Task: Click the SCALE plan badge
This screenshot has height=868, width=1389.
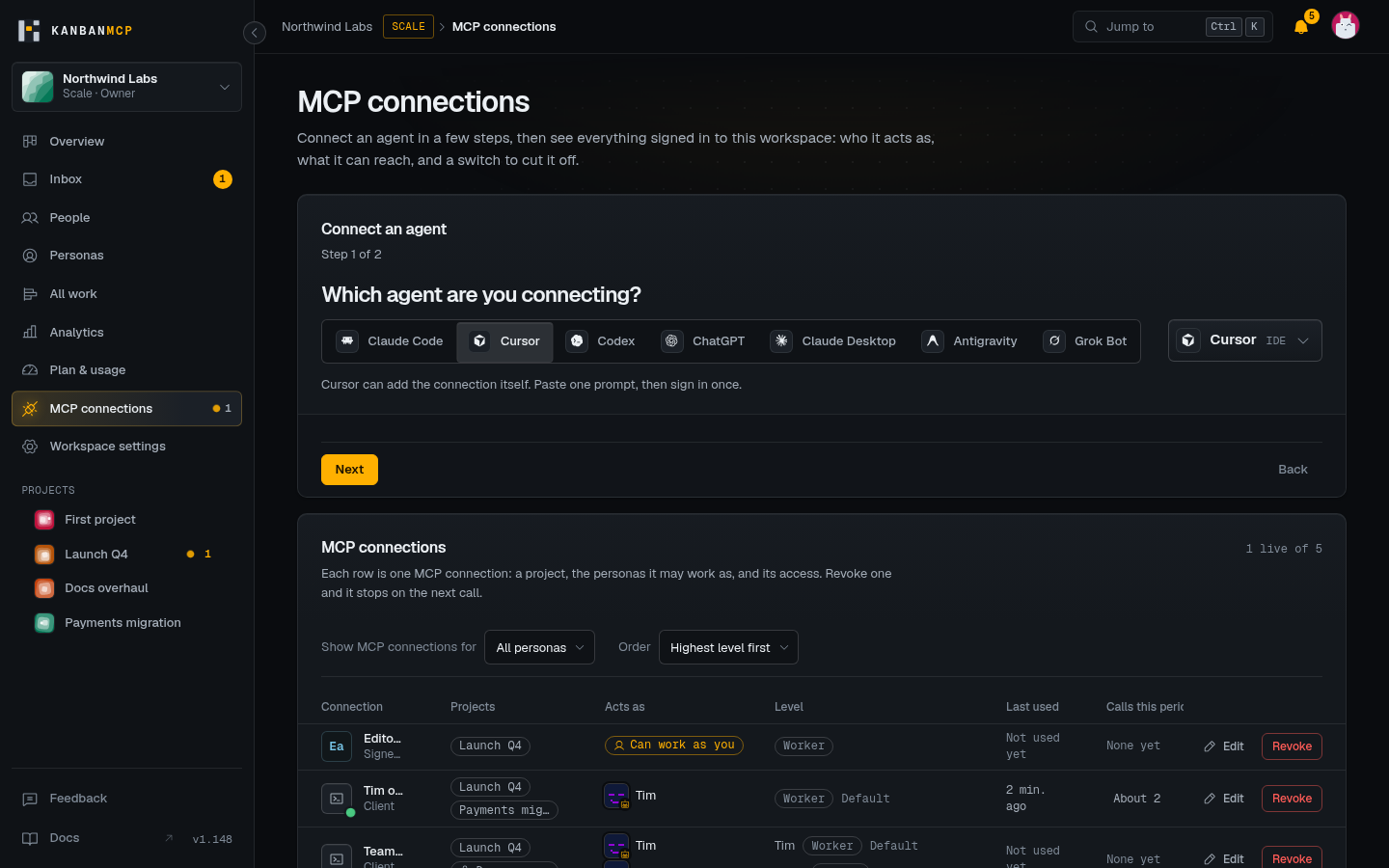Action: pyautogui.click(x=408, y=27)
